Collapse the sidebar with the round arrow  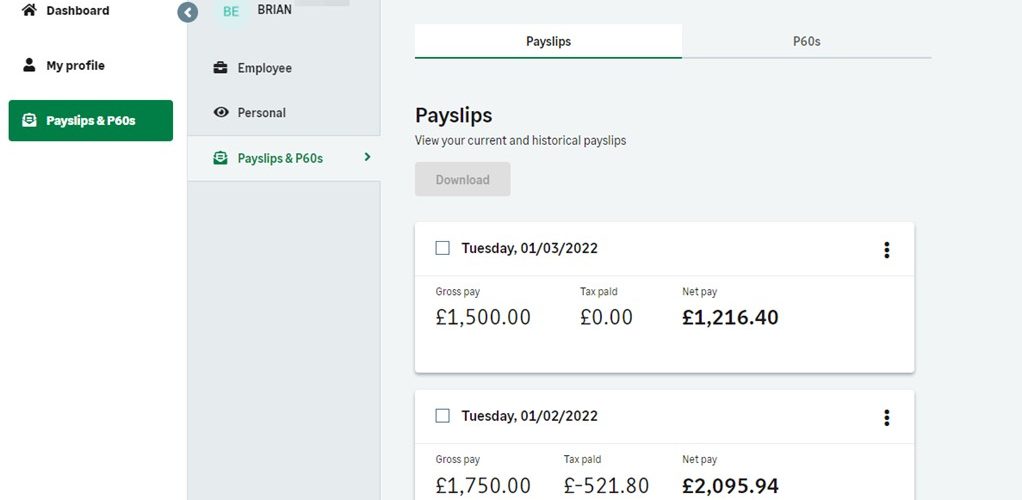188,12
